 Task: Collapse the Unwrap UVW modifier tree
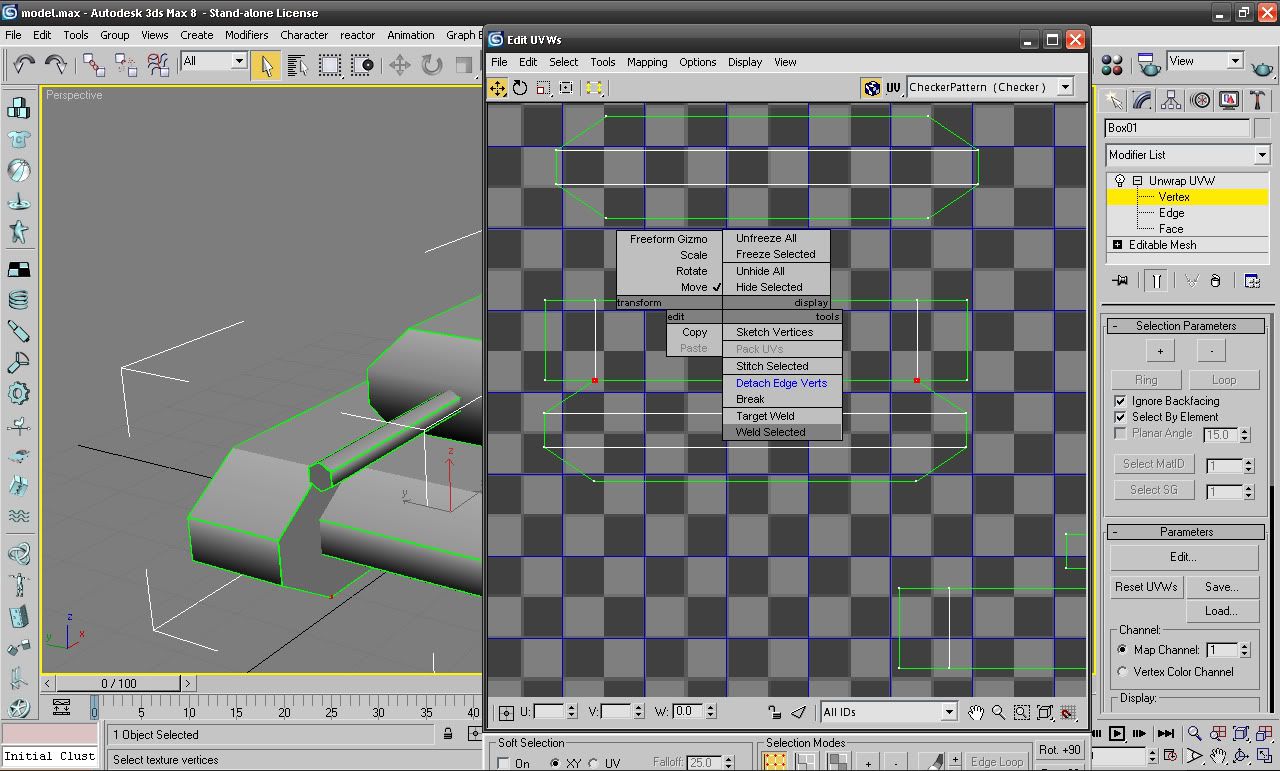point(1137,181)
